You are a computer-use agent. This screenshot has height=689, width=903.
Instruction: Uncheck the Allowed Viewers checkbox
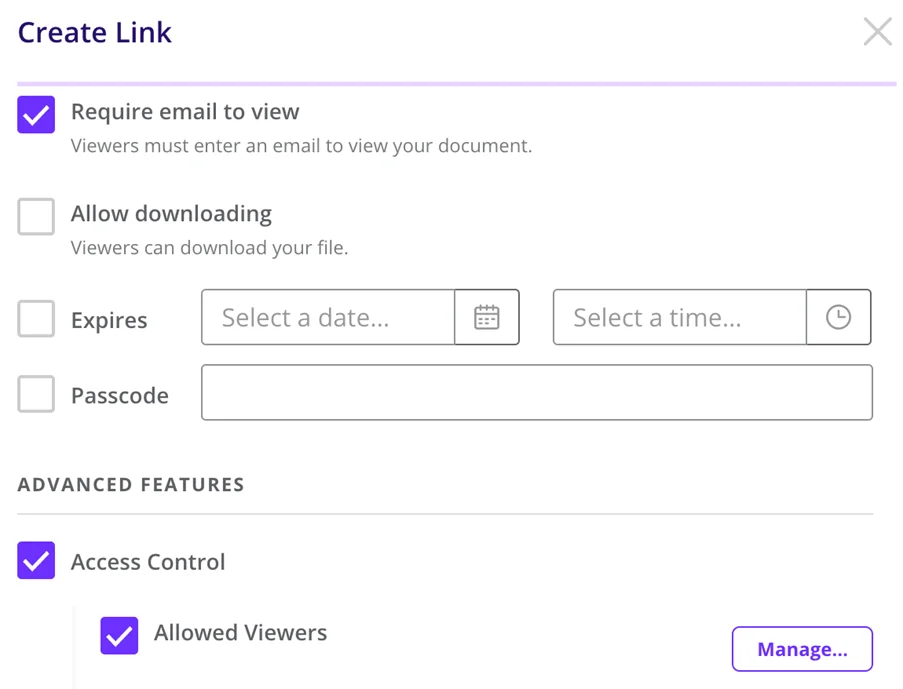click(119, 635)
